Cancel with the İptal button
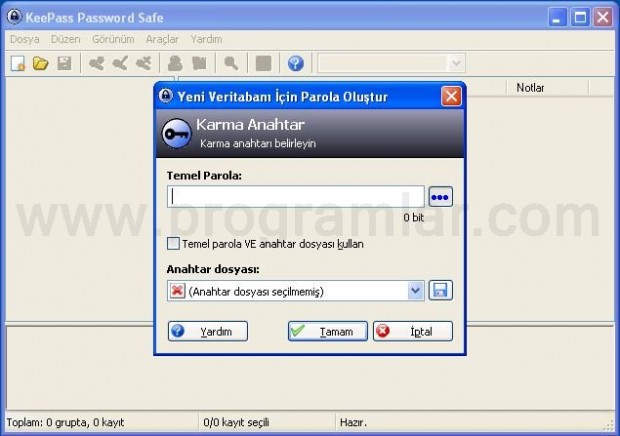Image resolution: width=620 pixels, height=436 pixels. [x=413, y=331]
